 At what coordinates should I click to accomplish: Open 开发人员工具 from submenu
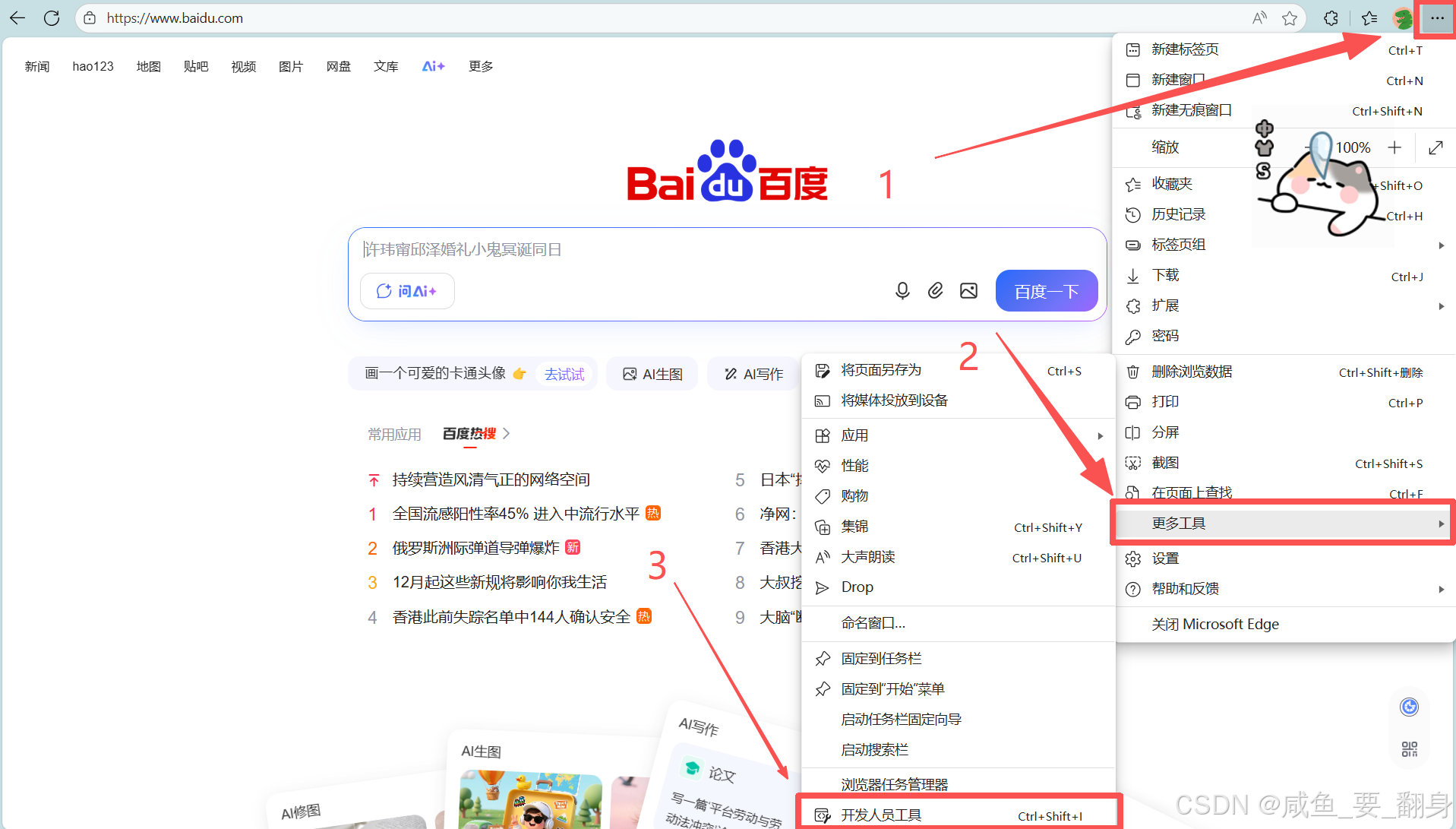(959, 816)
